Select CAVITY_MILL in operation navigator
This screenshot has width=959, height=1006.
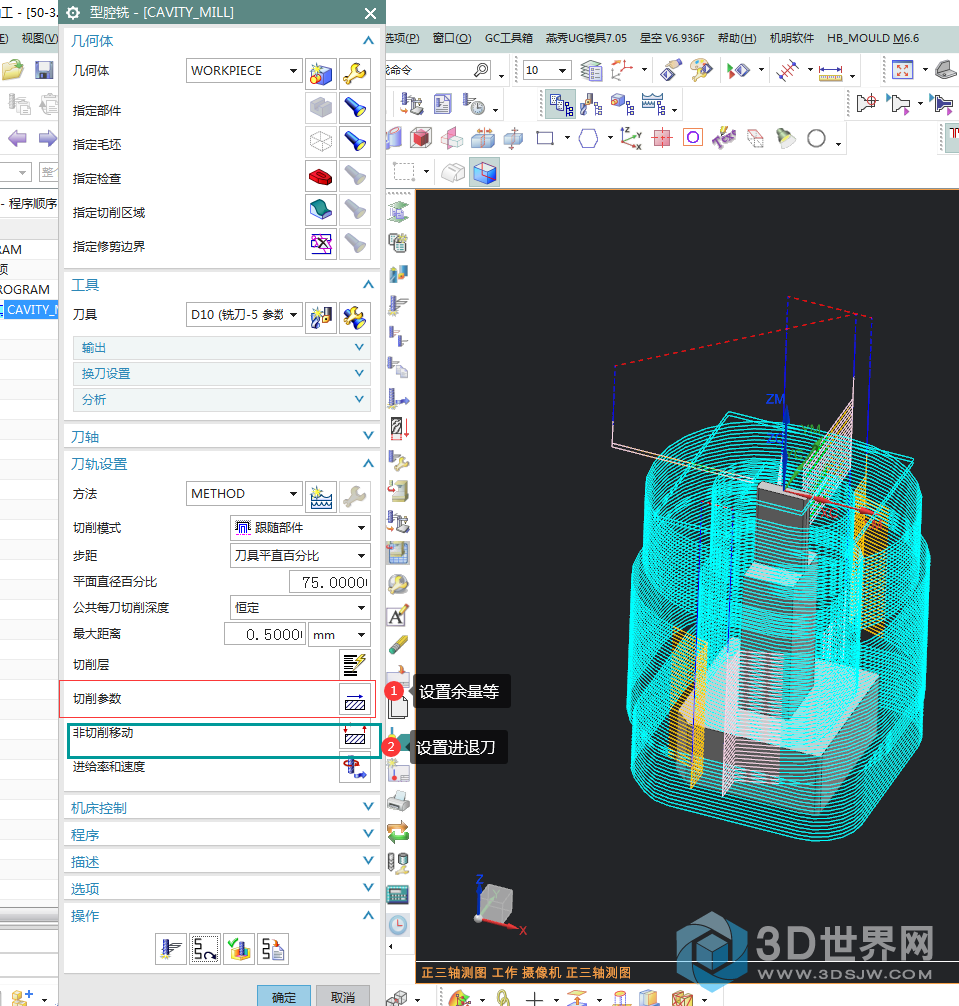[30, 310]
